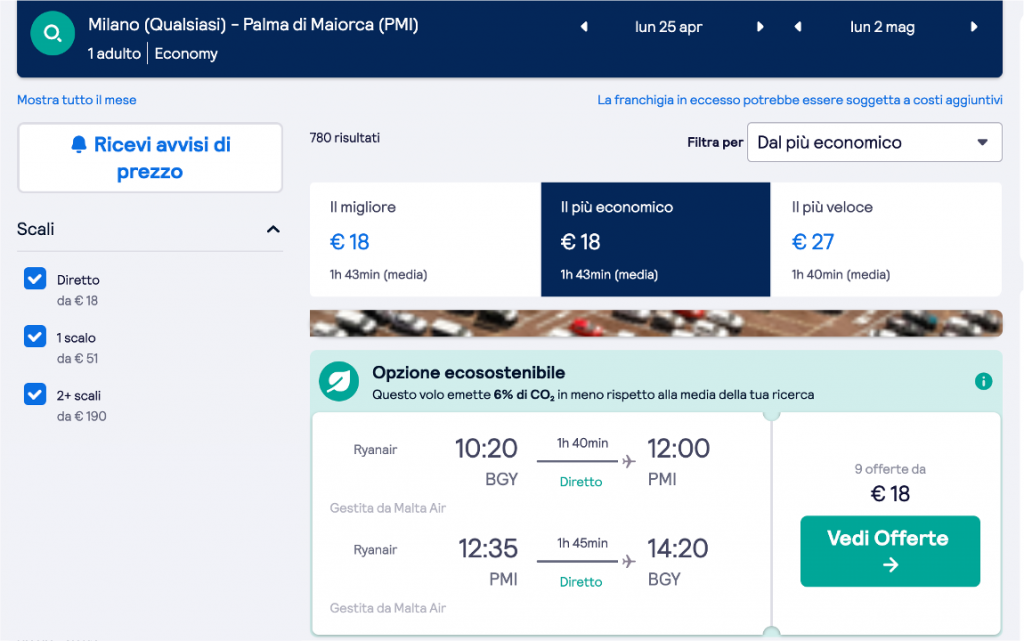The image size is (1024, 641).
Task: Go to next departure date
Action: pos(761,27)
